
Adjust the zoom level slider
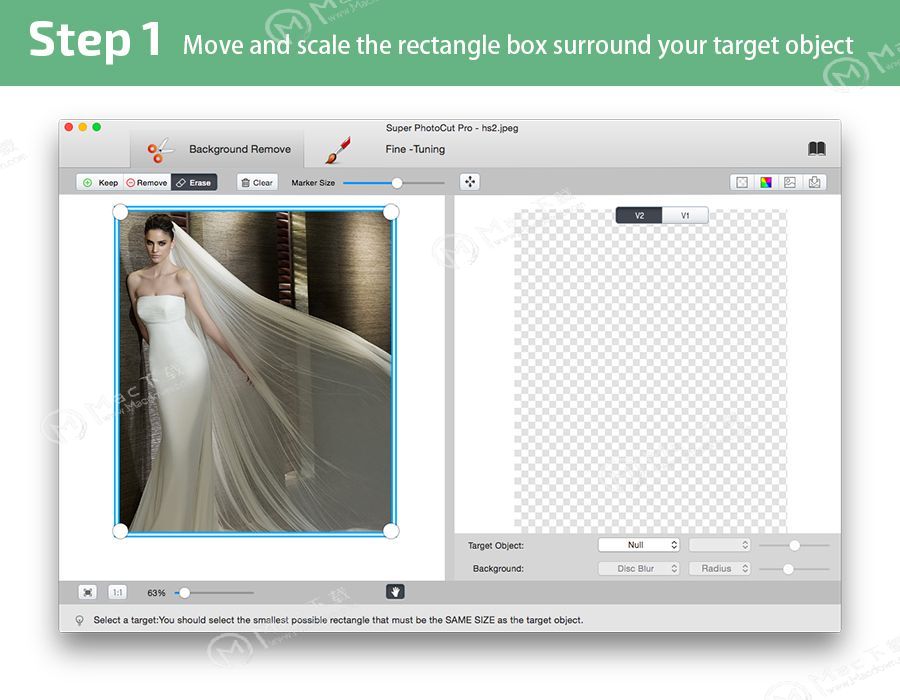184,593
